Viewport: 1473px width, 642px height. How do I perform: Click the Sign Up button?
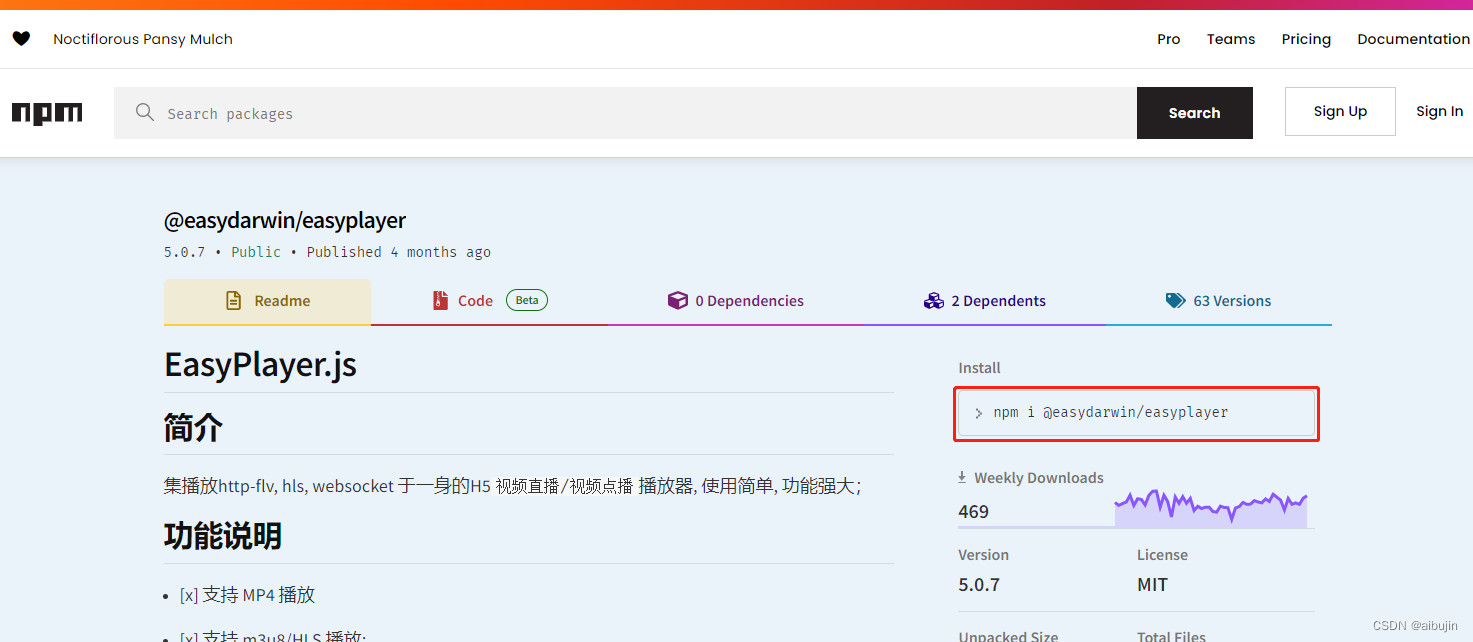click(x=1340, y=111)
